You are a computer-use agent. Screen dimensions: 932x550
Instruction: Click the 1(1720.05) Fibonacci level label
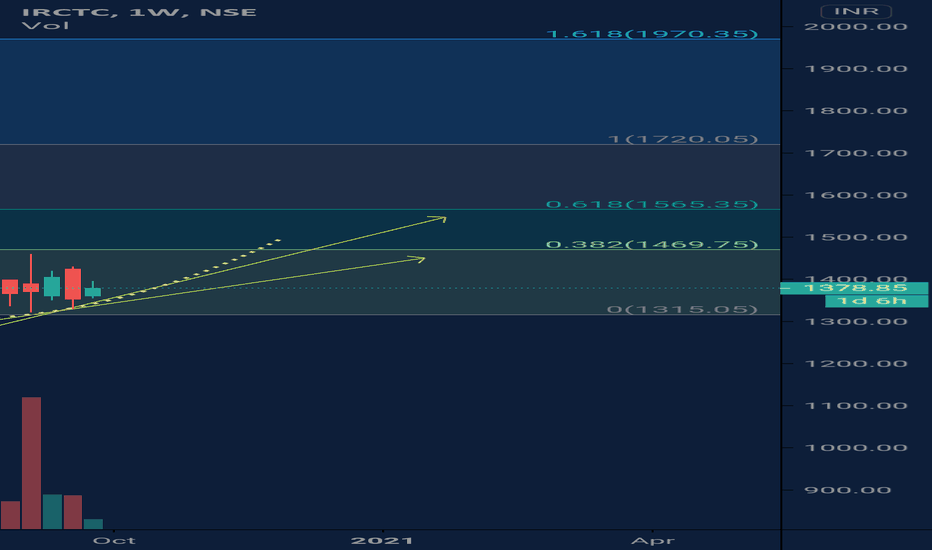click(682, 139)
